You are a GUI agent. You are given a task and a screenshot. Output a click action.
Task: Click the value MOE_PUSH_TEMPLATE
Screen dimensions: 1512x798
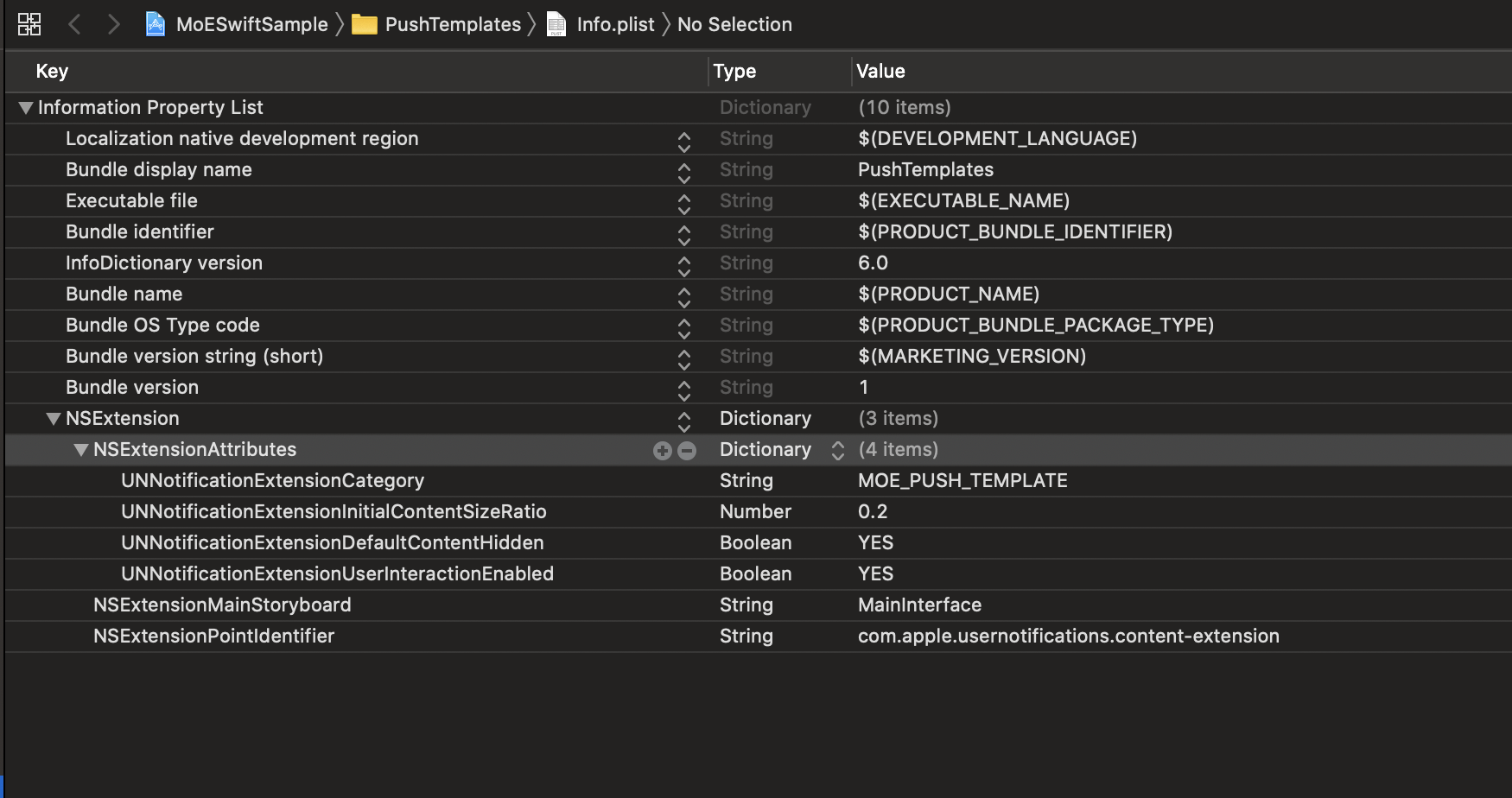coord(962,481)
